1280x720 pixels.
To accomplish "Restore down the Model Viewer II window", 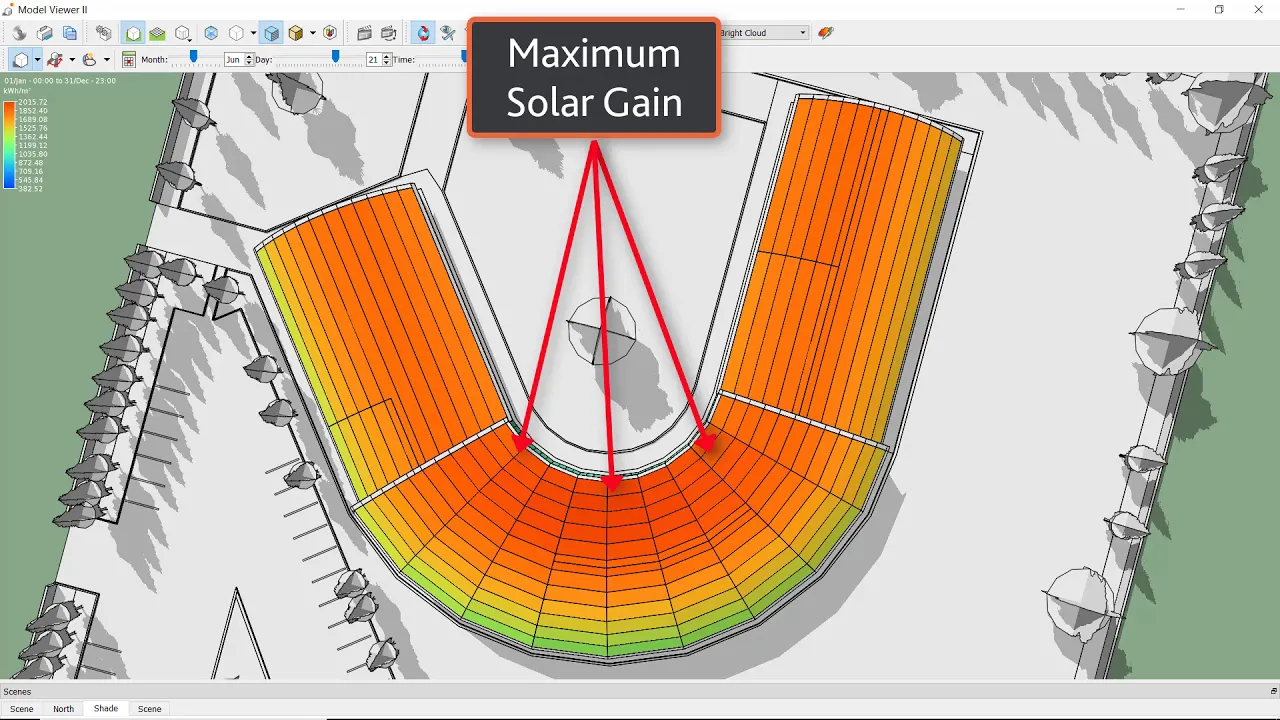I will coord(1219,9).
